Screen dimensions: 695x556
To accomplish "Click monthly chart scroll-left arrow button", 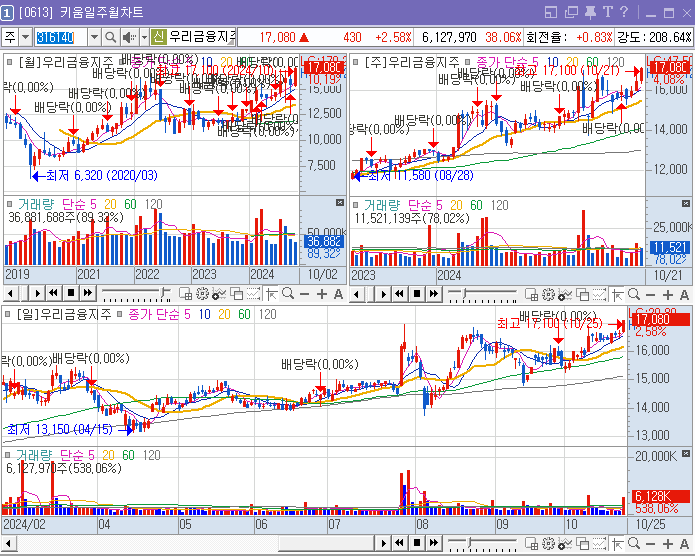I will 11,293.
